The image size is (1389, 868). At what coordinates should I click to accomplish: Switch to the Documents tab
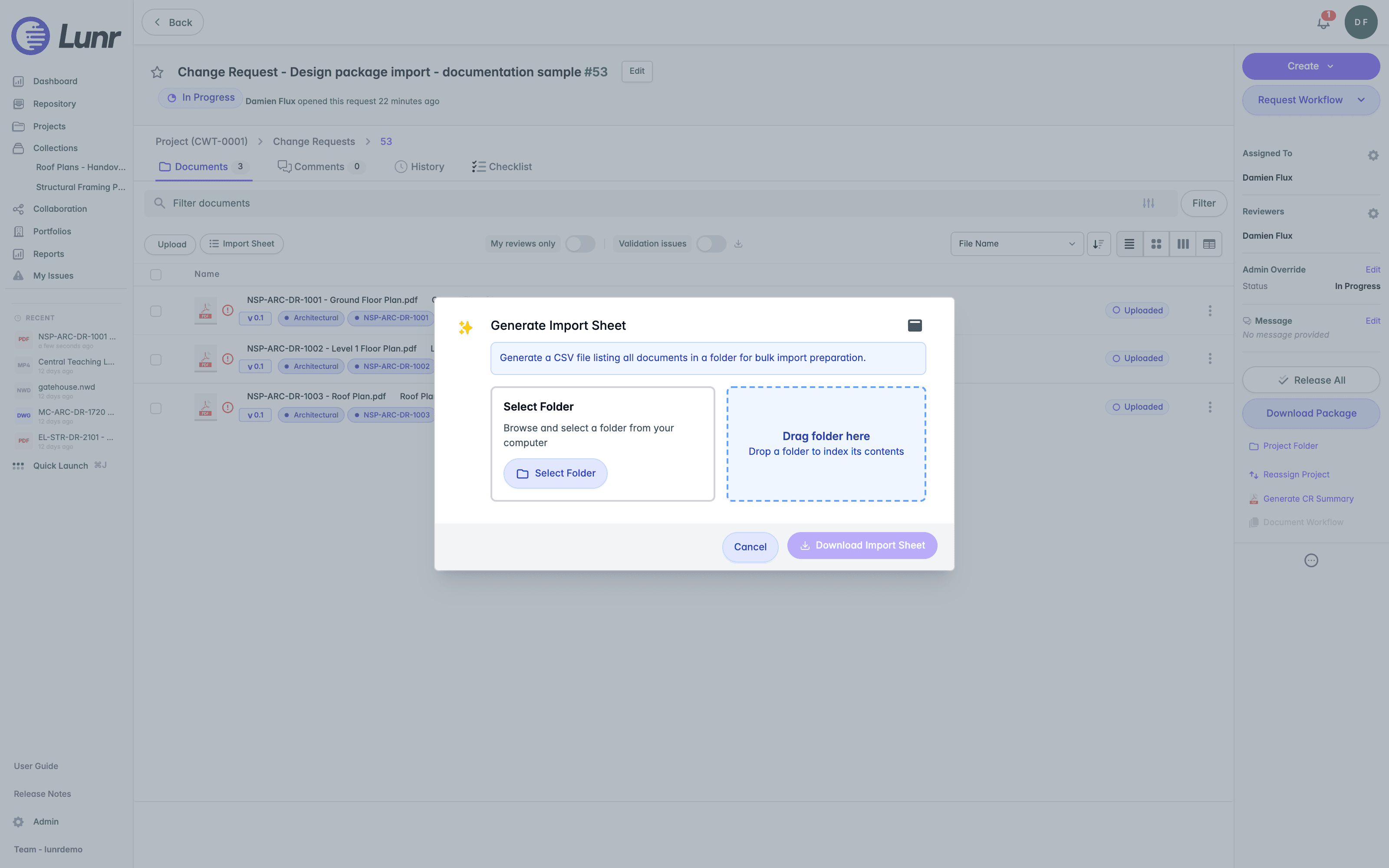coord(203,167)
